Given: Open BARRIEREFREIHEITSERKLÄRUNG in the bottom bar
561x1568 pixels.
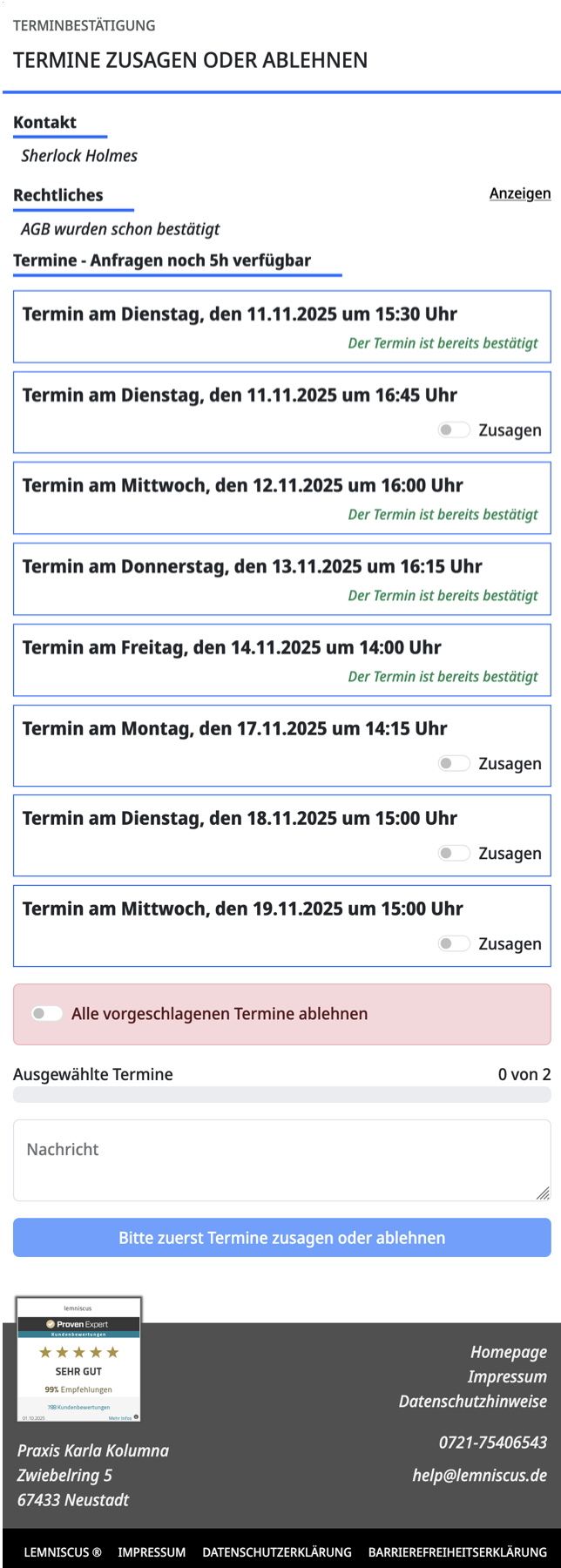Looking at the screenshot, I should coord(457,1552).
